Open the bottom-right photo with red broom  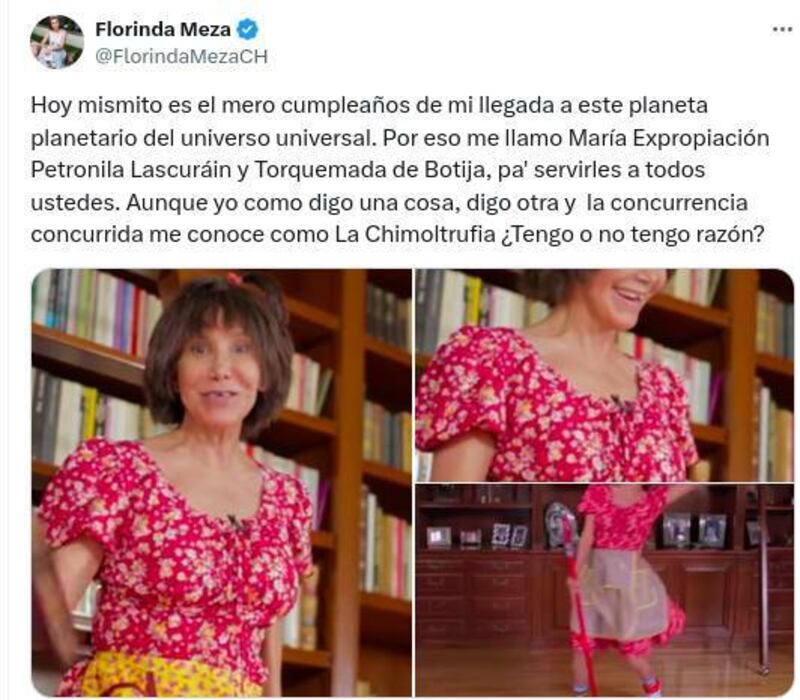(x=604, y=590)
